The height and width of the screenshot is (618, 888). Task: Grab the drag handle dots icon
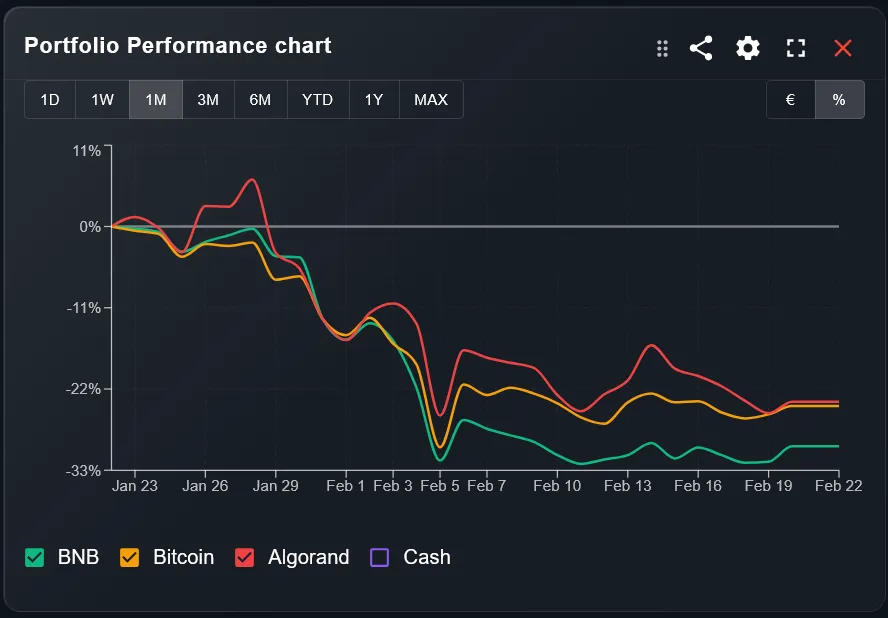click(x=661, y=47)
